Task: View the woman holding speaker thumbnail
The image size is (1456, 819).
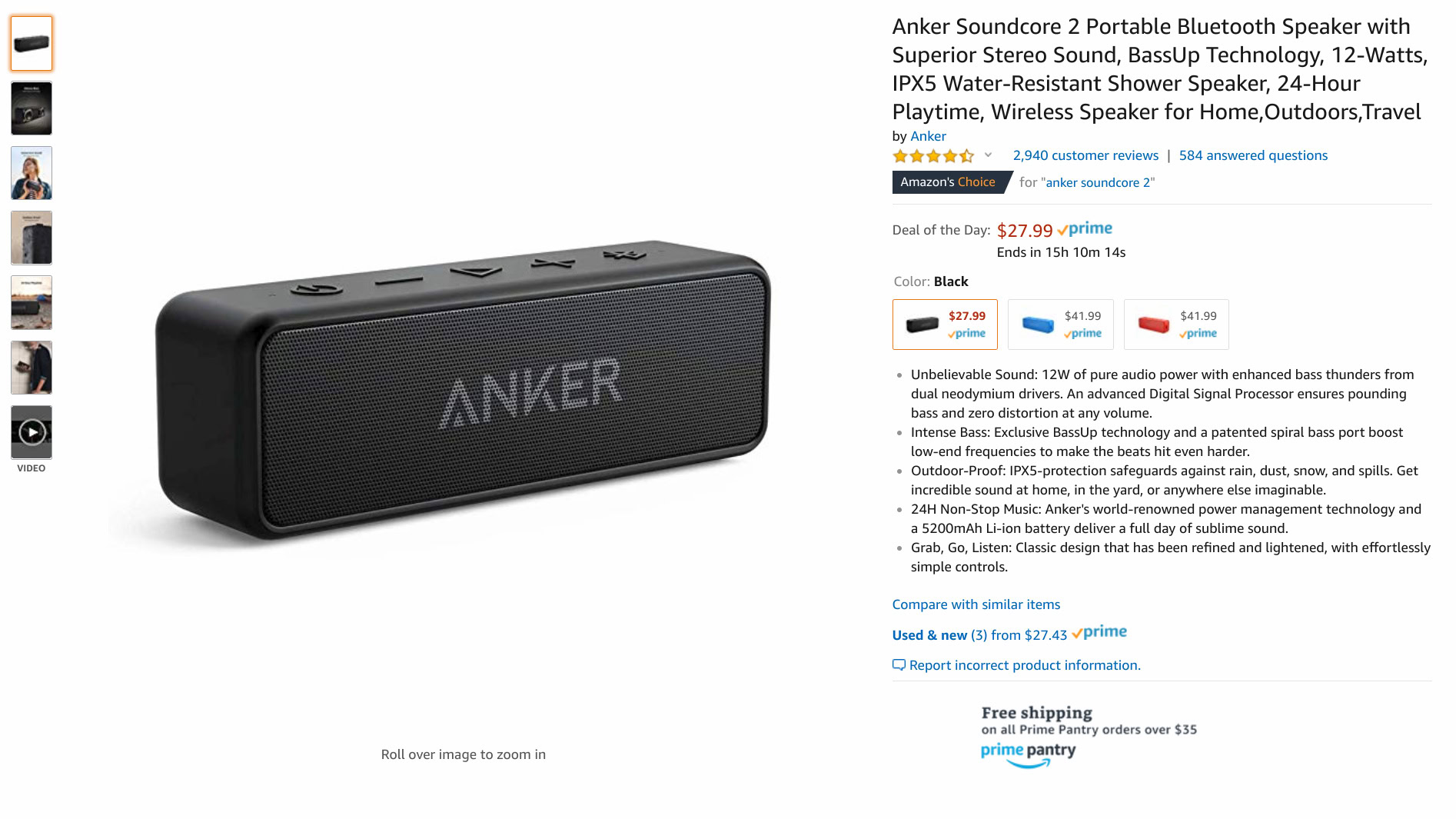Action: pyautogui.click(x=32, y=173)
